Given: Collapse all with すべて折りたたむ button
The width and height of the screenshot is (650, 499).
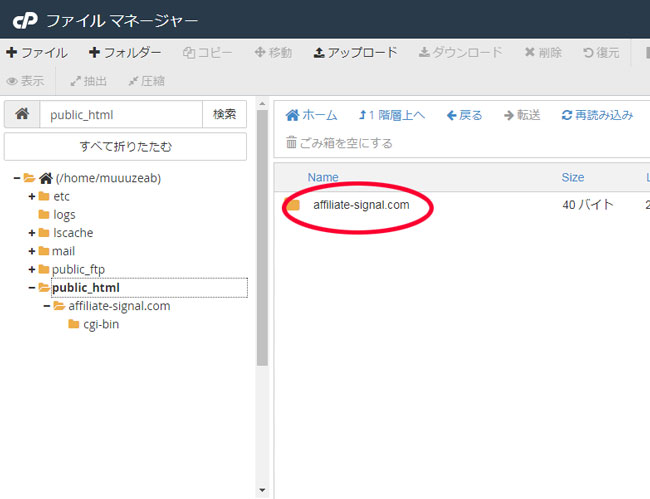Looking at the screenshot, I should click(125, 146).
